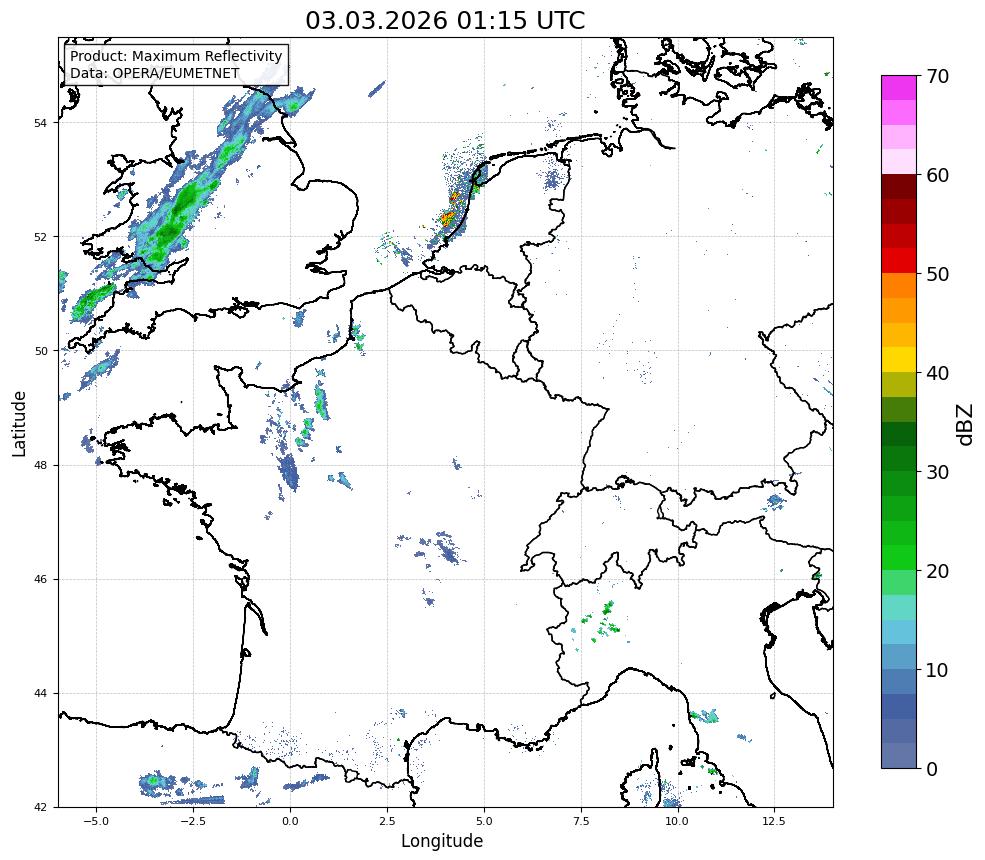Click the longitude tick label '7.5'
This screenshot has width=985, height=860.
[581, 820]
